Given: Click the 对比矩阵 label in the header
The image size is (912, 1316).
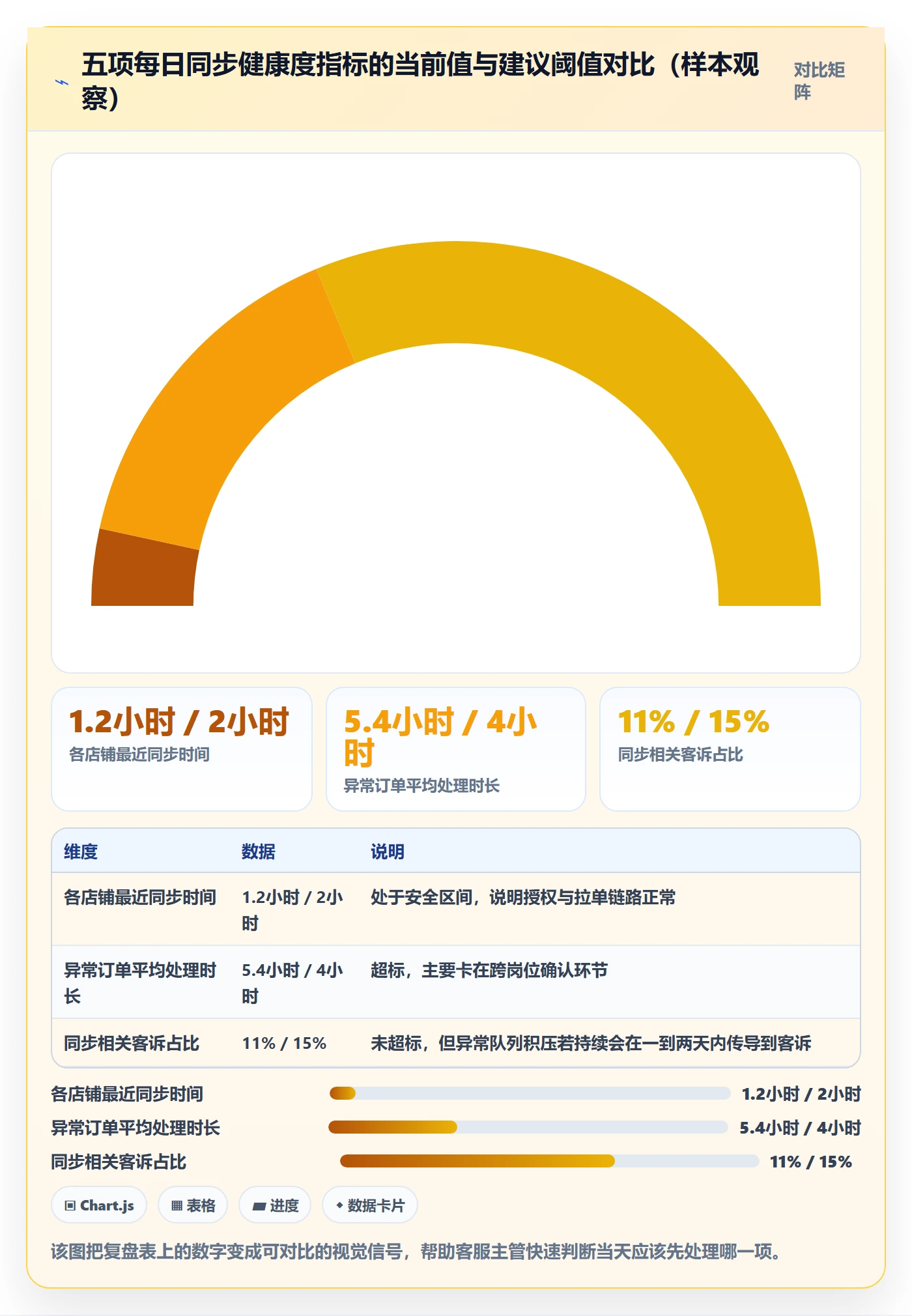Looking at the screenshot, I should [819, 81].
